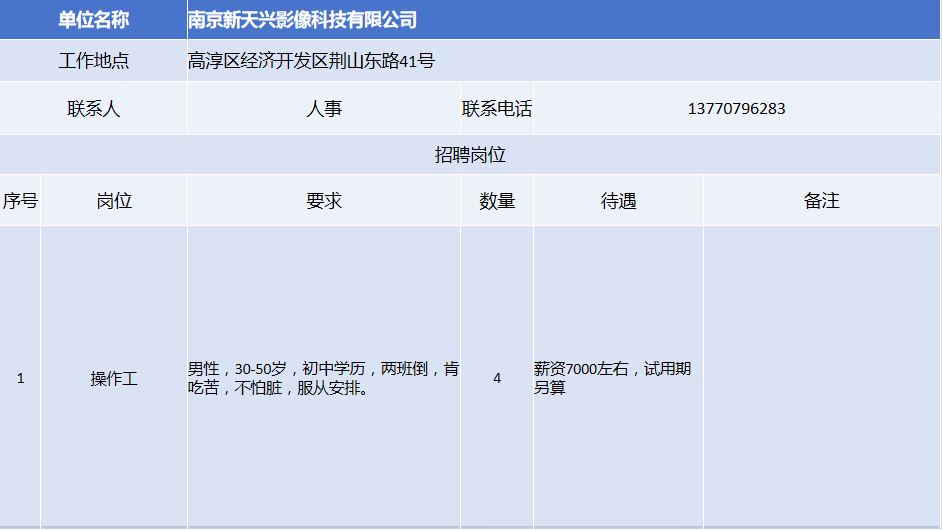Viewport: 942px width, 530px height.
Task: Click the 工作地点 label cell
Action: (x=93, y=61)
